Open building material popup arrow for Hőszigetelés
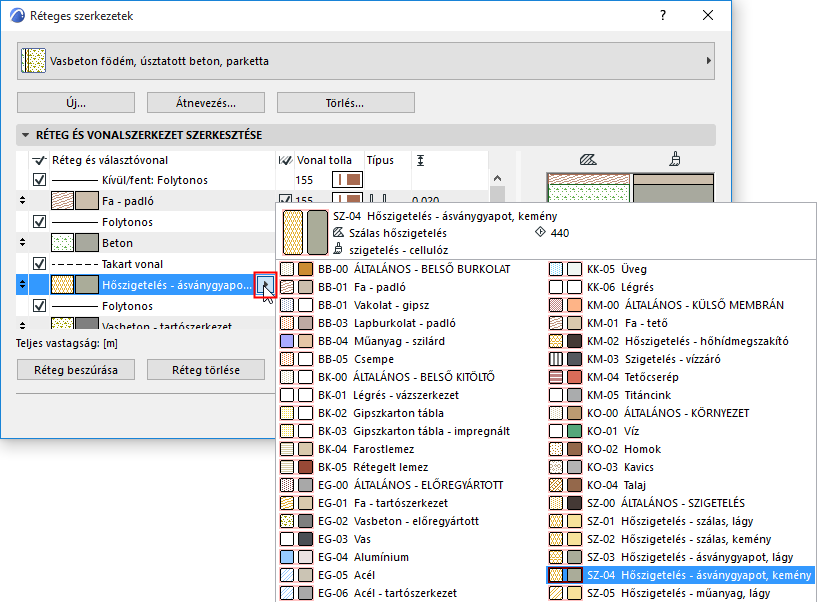This screenshot has width=817, height=602. click(265, 285)
